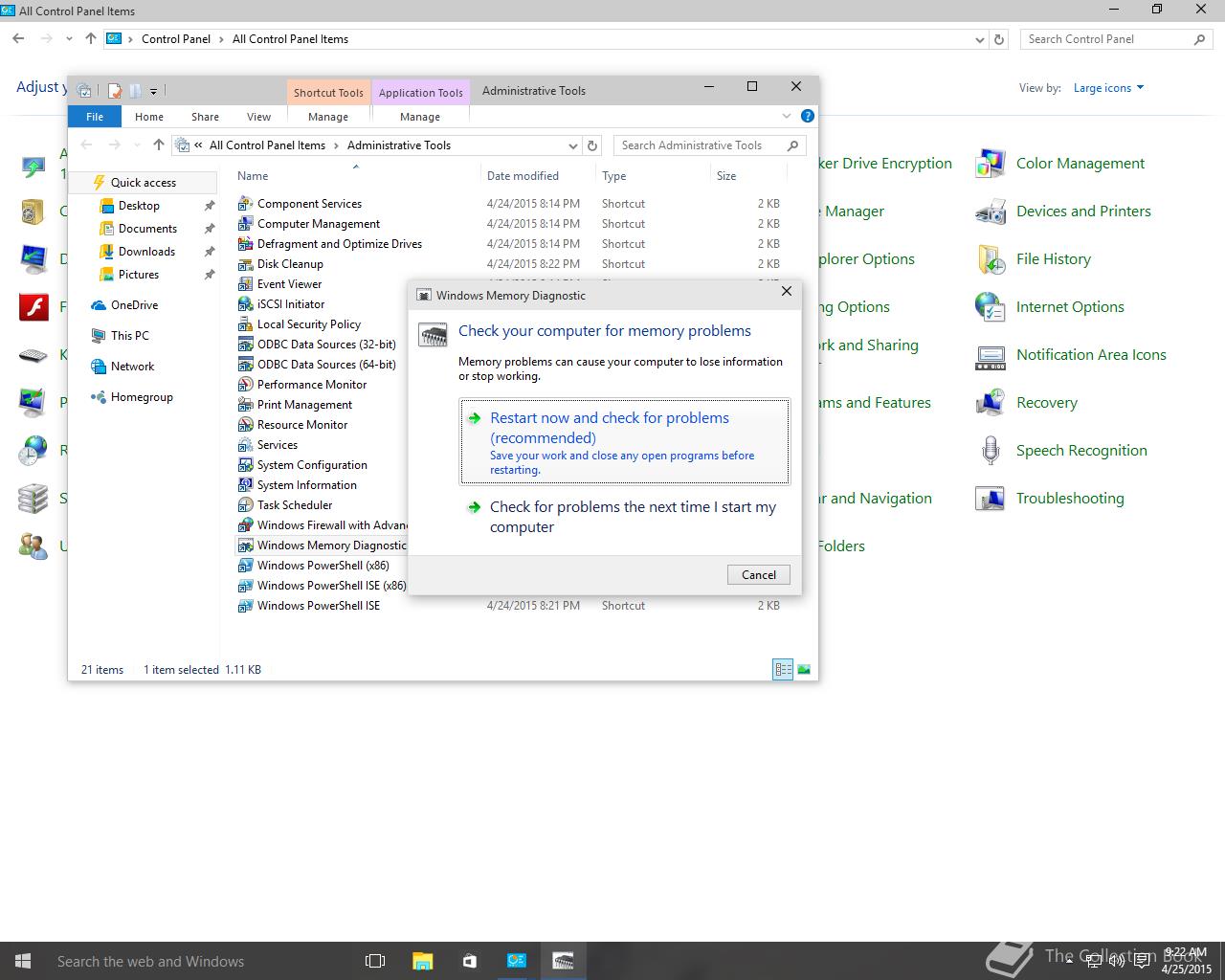Open Devices and Printers icon
The height and width of the screenshot is (980, 1225).
991,212
